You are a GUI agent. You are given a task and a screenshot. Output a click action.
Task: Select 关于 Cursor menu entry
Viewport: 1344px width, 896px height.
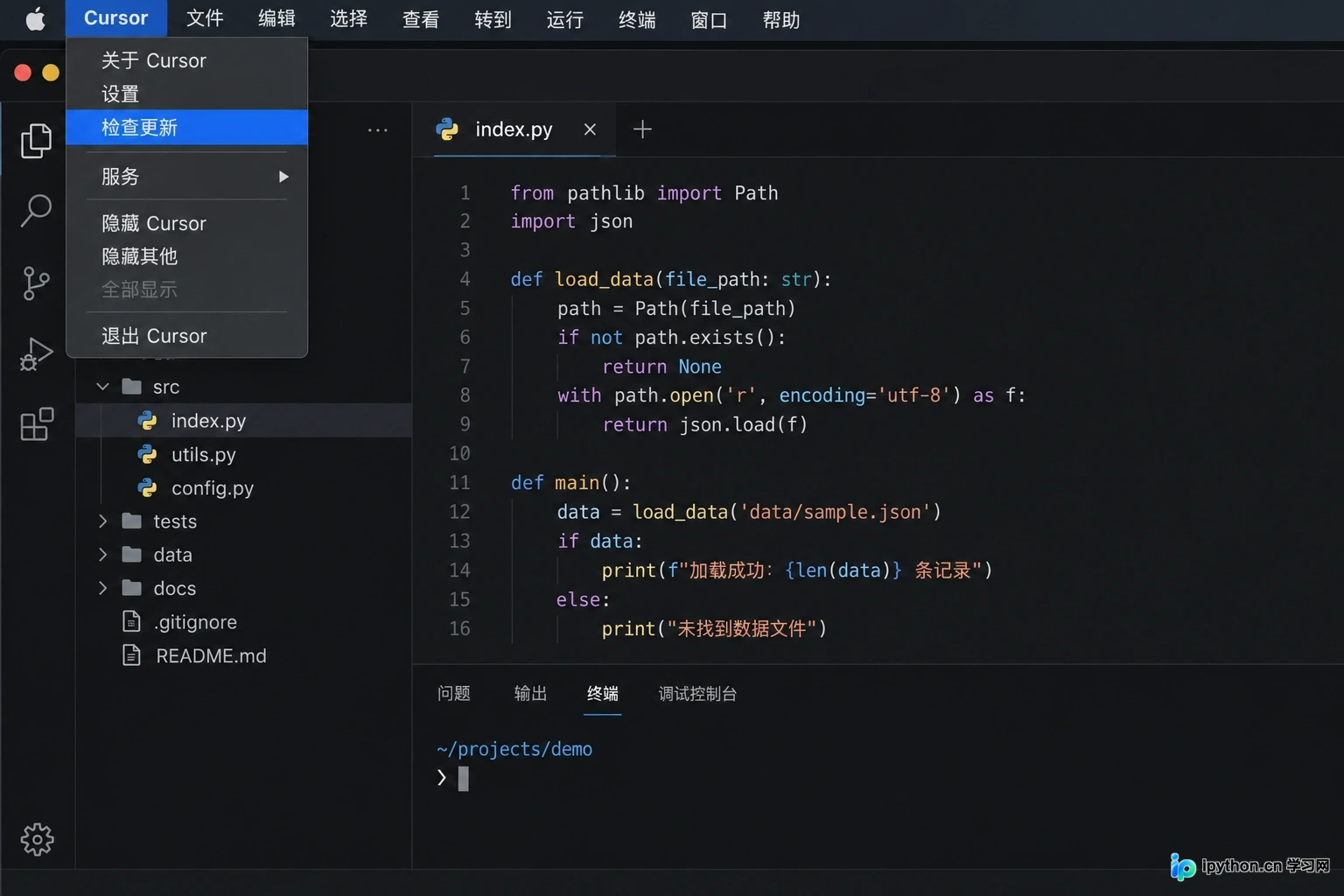[x=186, y=60]
